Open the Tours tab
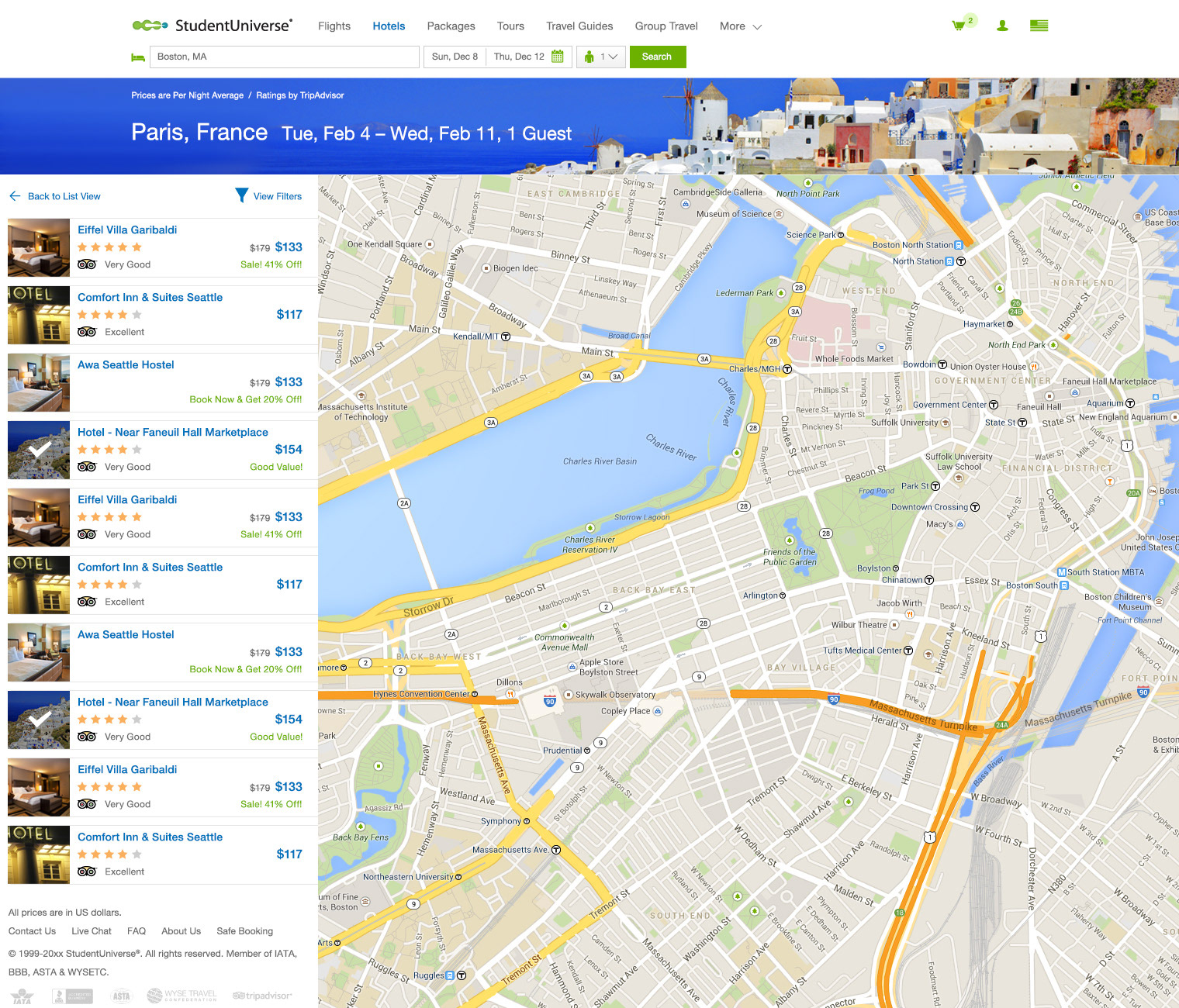The height and width of the screenshot is (1008, 1179). coord(510,26)
